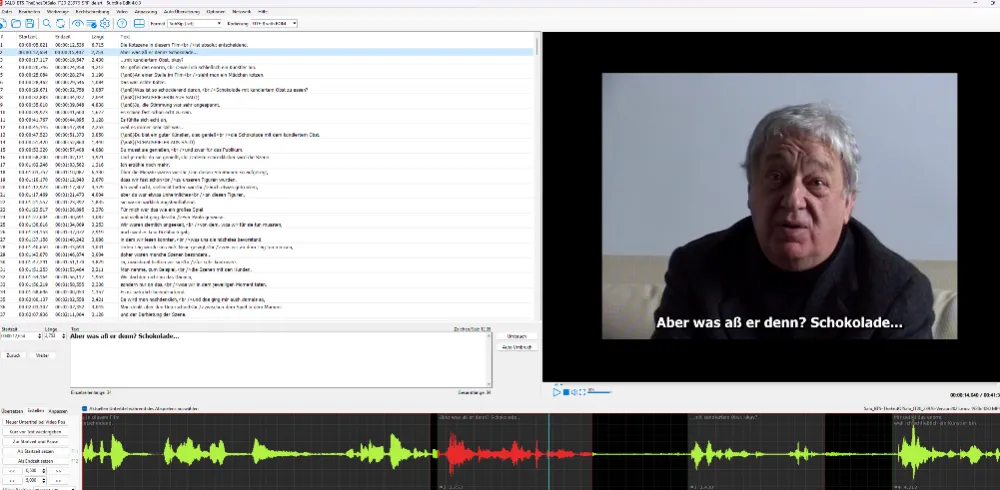Click the cyan playhead line in waveform
The width and height of the screenshot is (1000, 490).
[548, 453]
